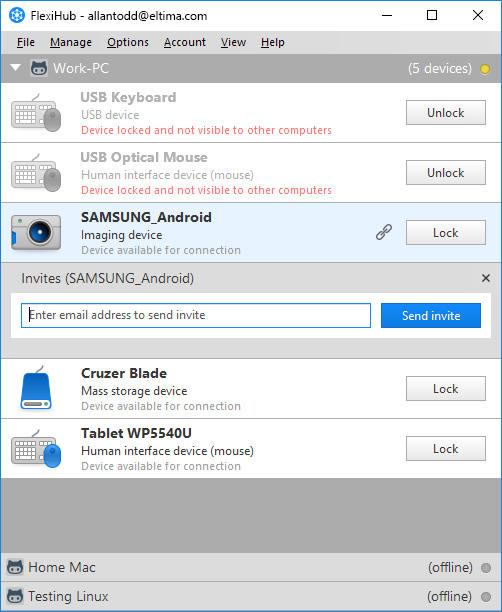Image resolution: width=502 pixels, height=612 pixels.
Task: Maximize the FlexiHub window
Action: 432,15
